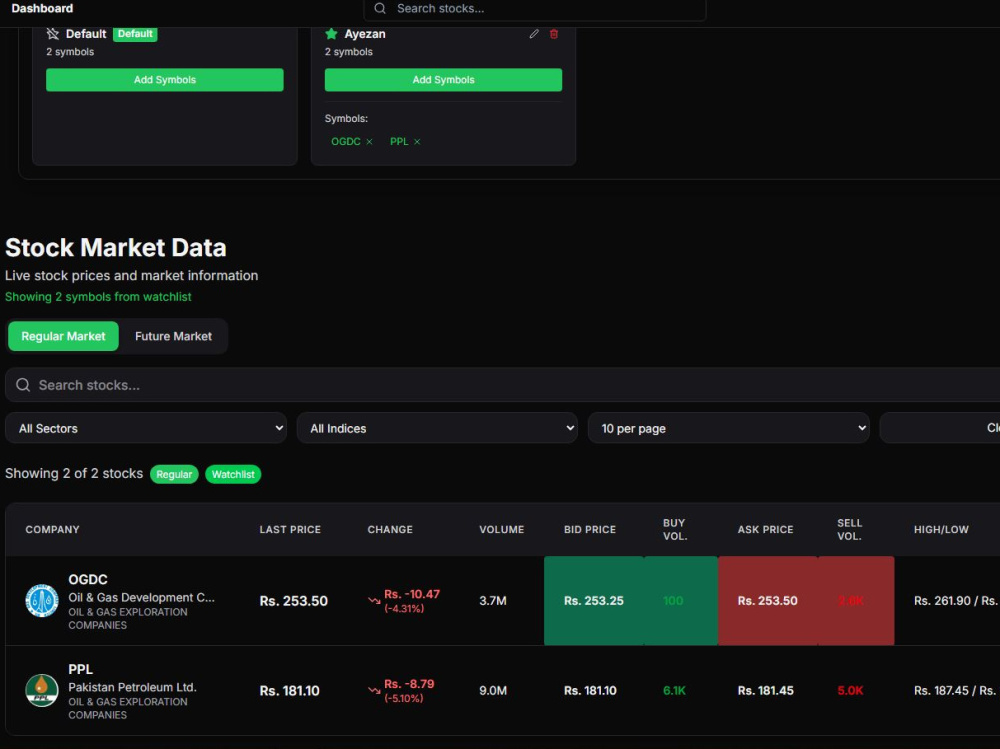This screenshot has width=1000, height=749.
Task: Click the BID PRICE column header
Action: click(590, 530)
